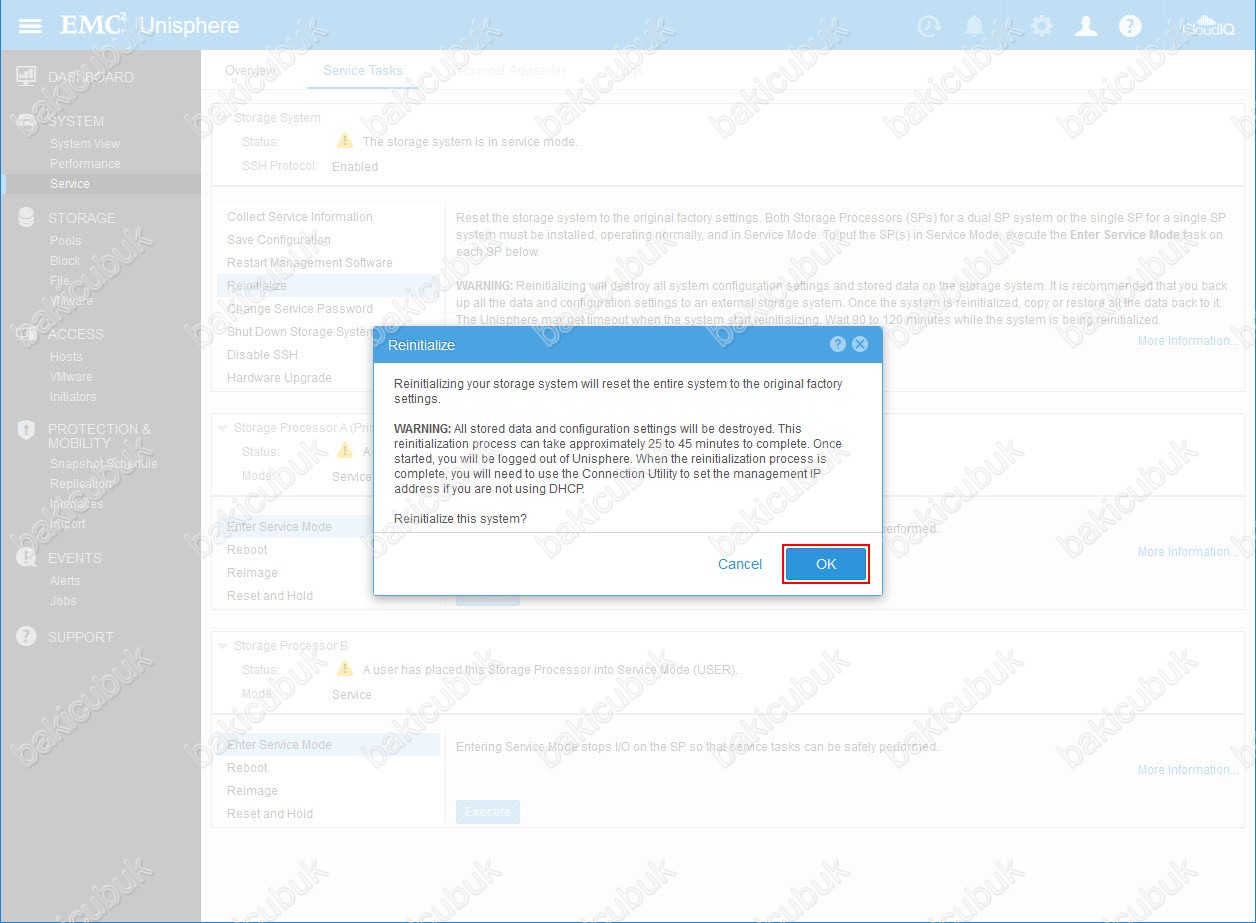This screenshot has width=1256, height=923.
Task: Open Replication in the sidebar
Action: point(81,484)
